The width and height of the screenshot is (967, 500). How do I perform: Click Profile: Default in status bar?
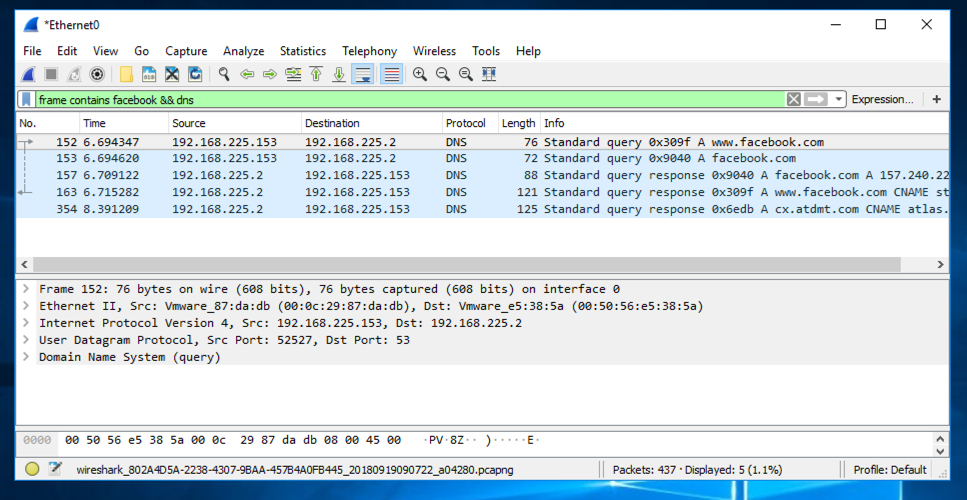(x=890, y=470)
